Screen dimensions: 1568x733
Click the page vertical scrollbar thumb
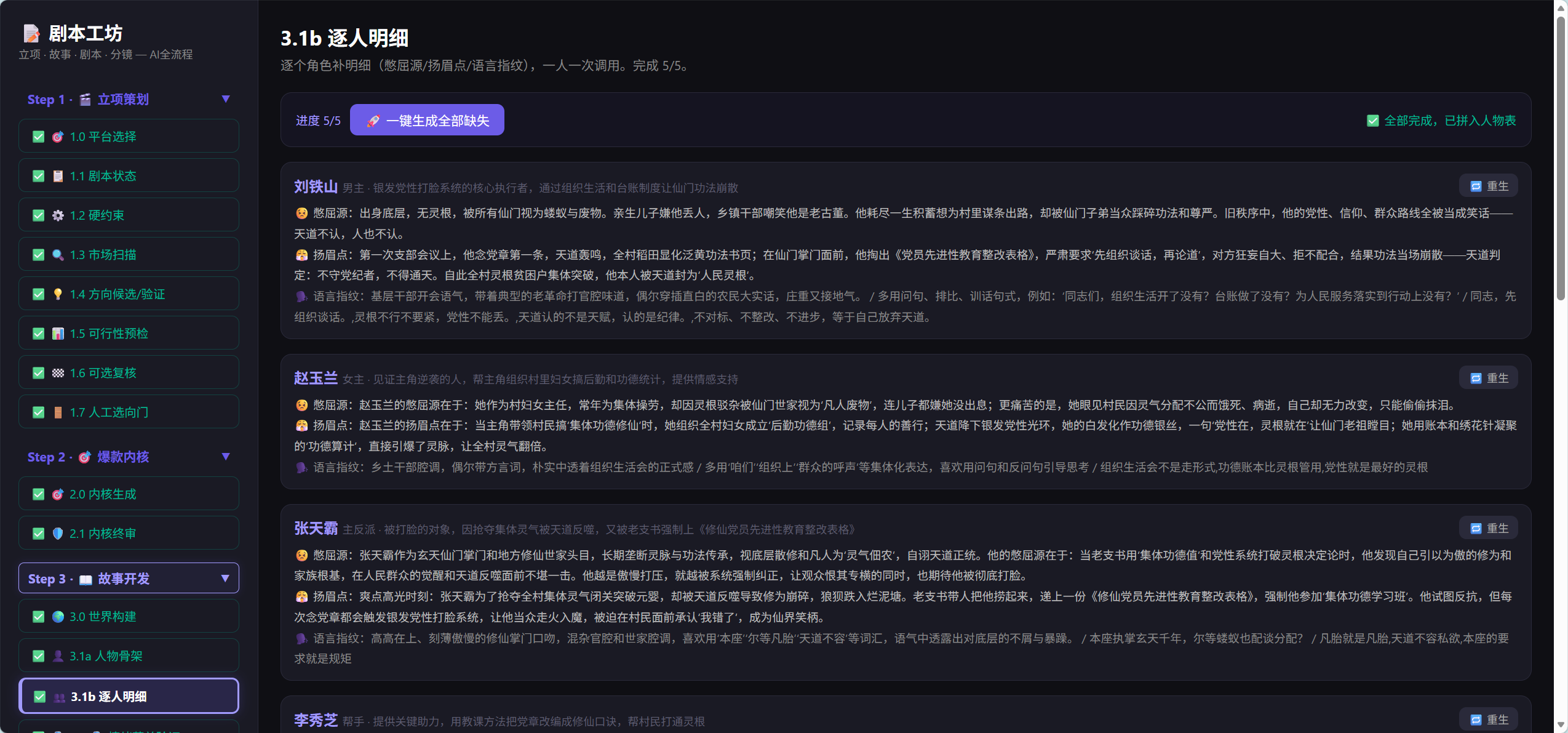point(1561,158)
